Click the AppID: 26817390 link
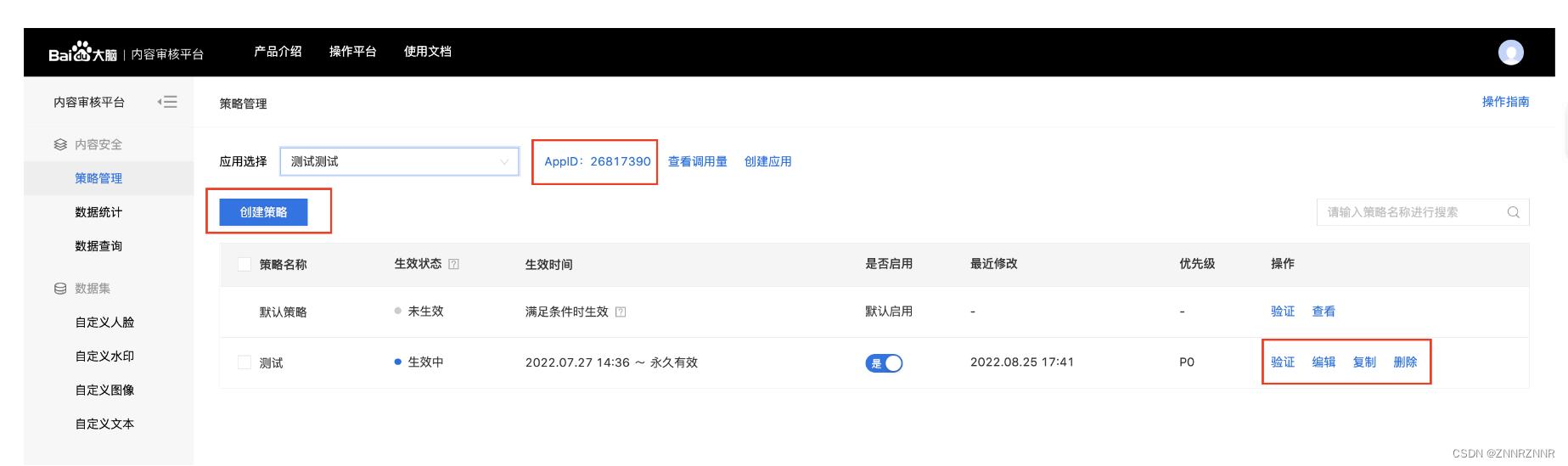This screenshot has height=466, width=1568. click(x=598, y=161)
